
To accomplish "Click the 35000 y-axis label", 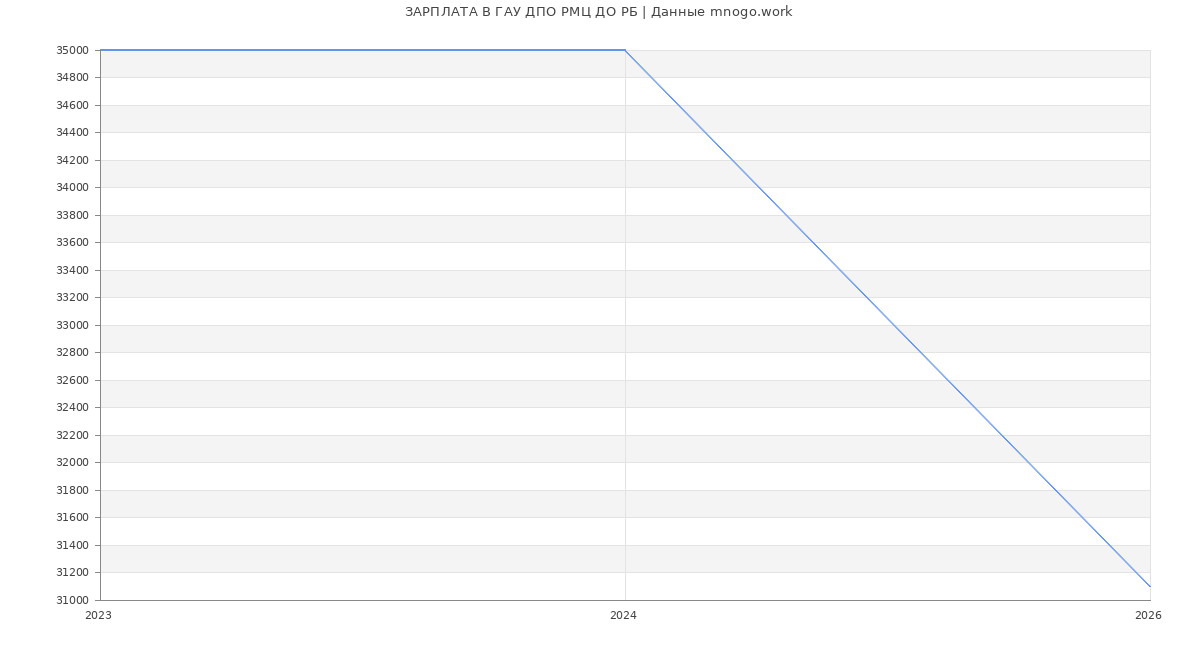I will (x=72, y=50).
